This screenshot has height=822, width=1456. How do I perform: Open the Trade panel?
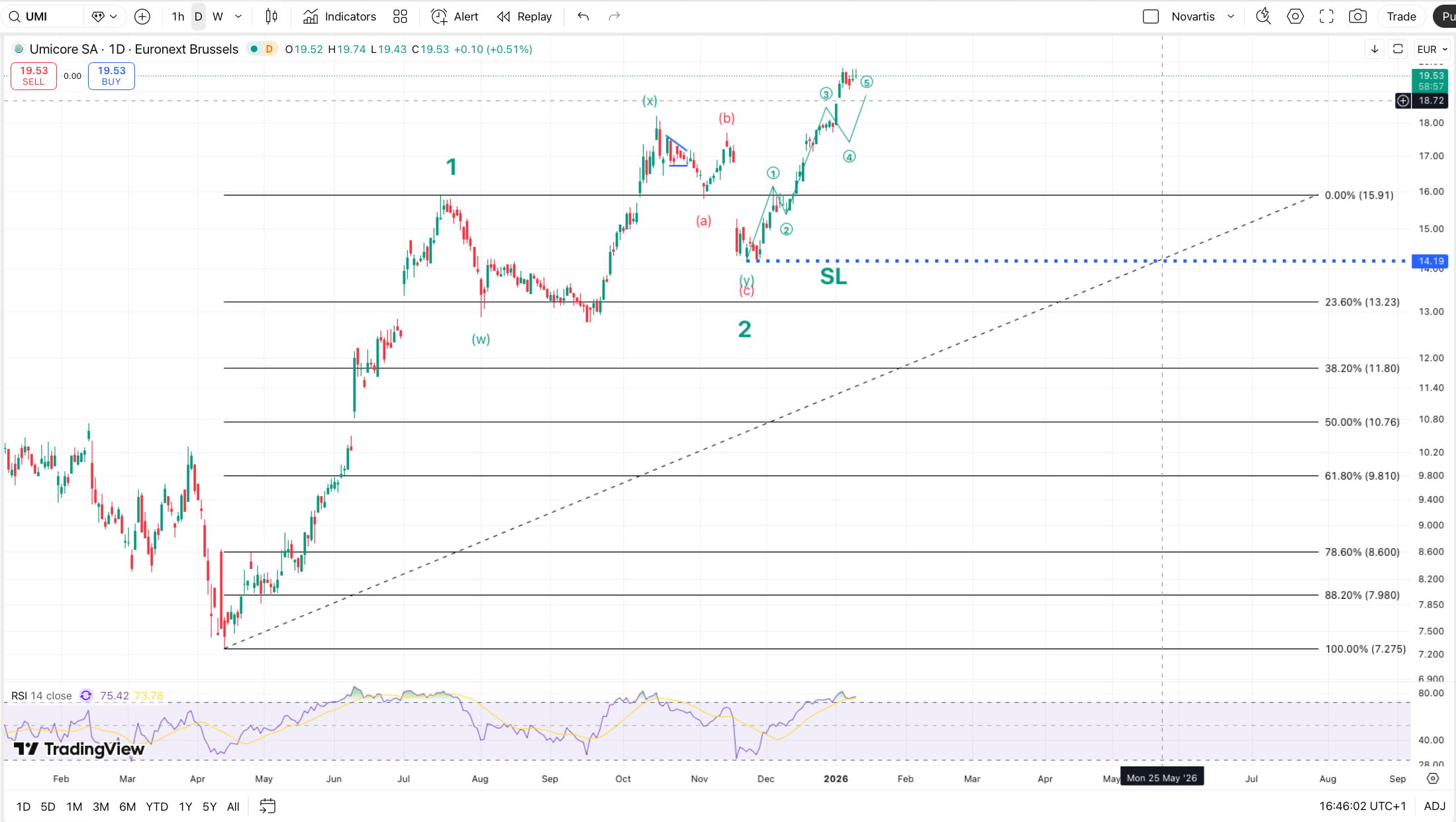pos(1401,17)
